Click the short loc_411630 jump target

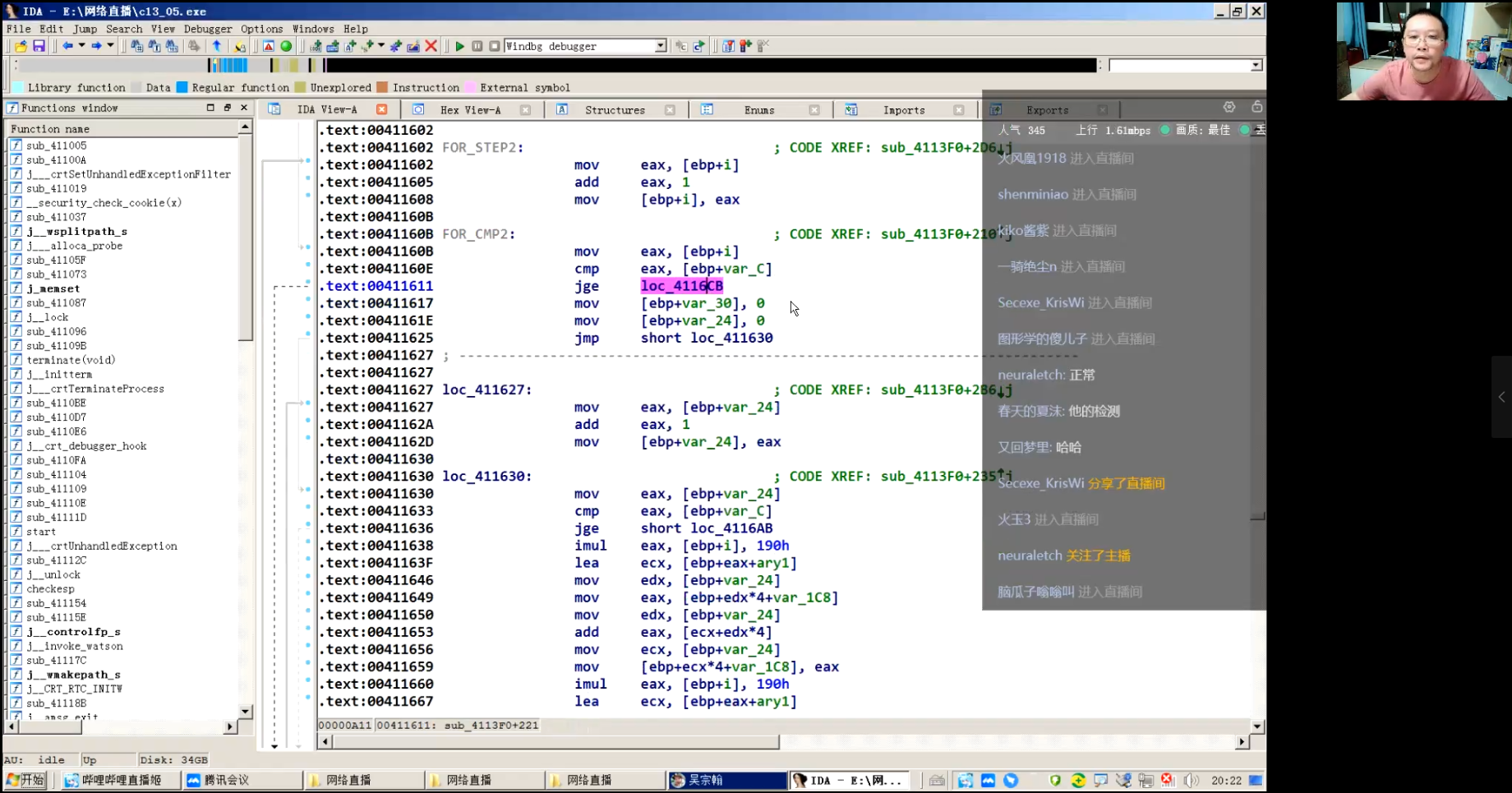point(707,338)
